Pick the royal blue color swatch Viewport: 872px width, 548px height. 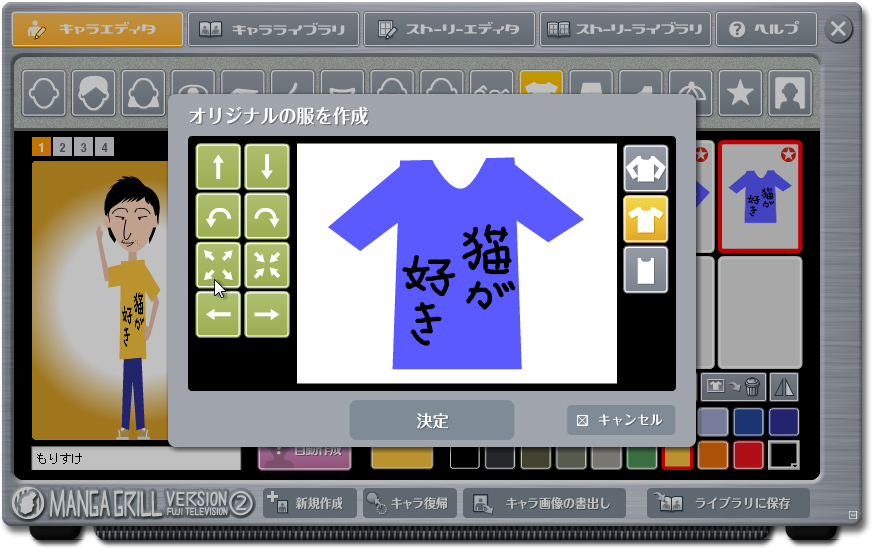pyautogui.click(x=749, y=422)
